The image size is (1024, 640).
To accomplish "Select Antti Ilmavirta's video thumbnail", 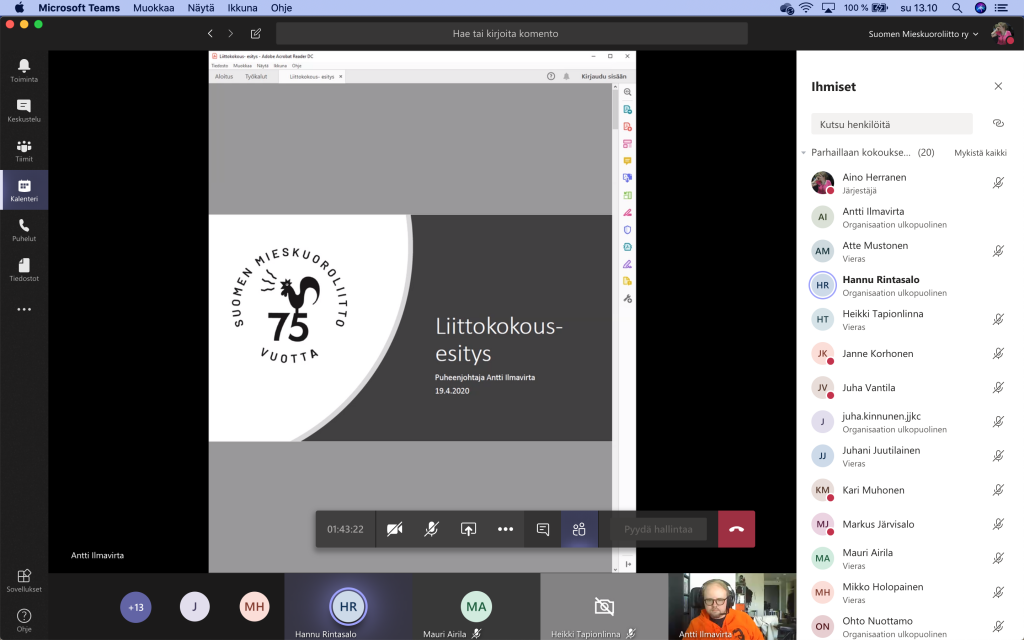I will pos(733,606).
